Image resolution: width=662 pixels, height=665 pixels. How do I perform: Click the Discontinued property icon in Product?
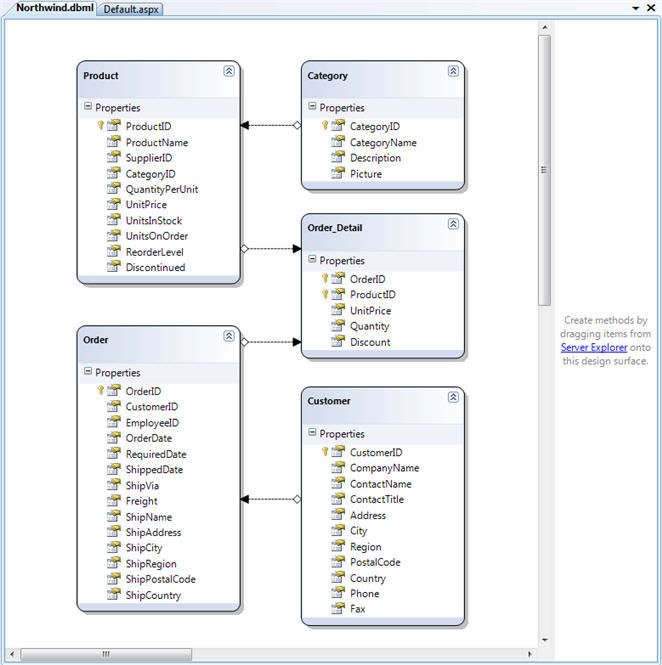point(114,266)
